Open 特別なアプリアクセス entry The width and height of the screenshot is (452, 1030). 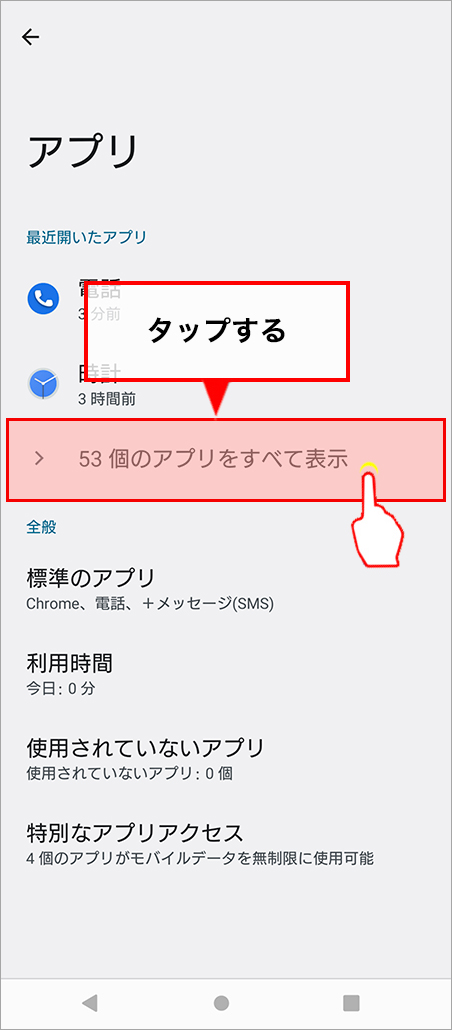click(x=226, y=843)
